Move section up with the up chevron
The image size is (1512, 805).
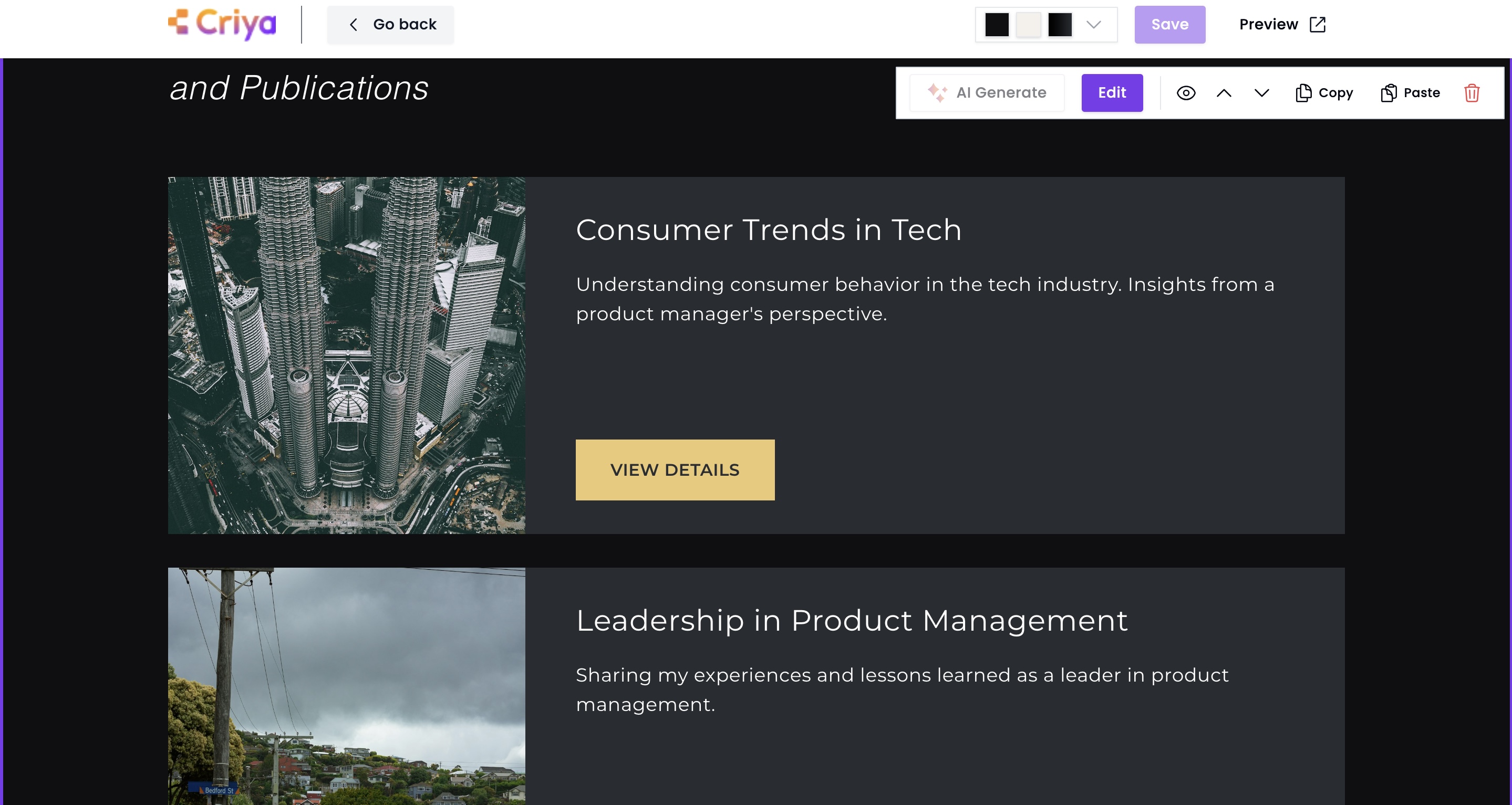(x=1224, y=93)
